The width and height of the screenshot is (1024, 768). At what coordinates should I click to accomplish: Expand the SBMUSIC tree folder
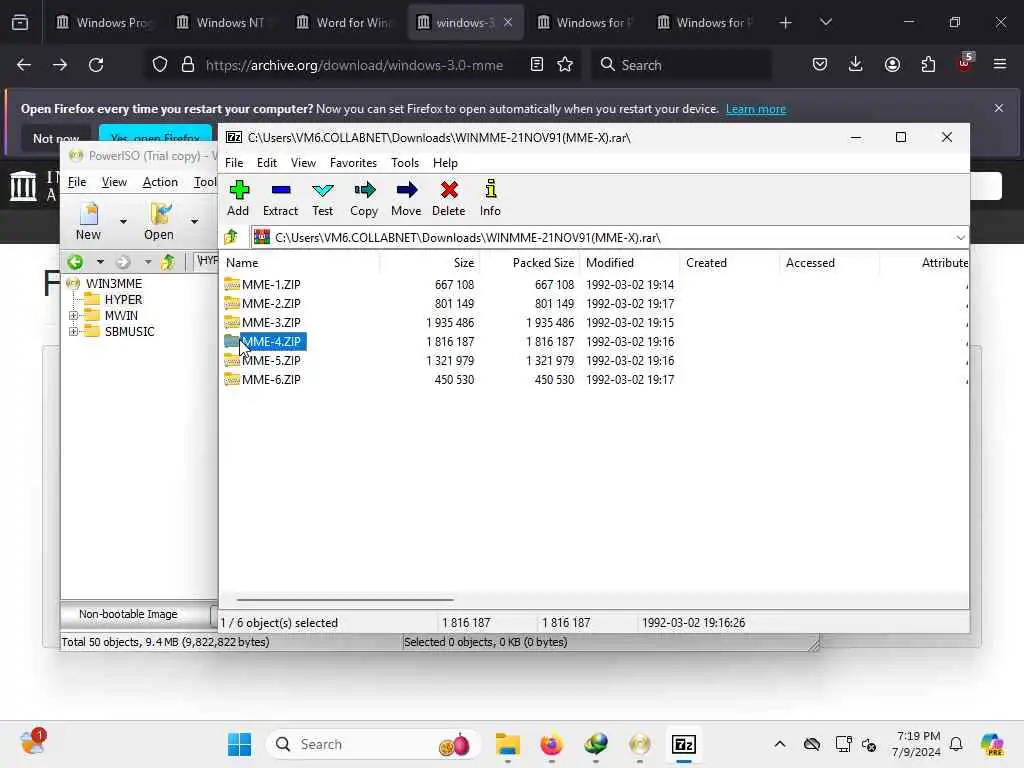coord(73,332)
